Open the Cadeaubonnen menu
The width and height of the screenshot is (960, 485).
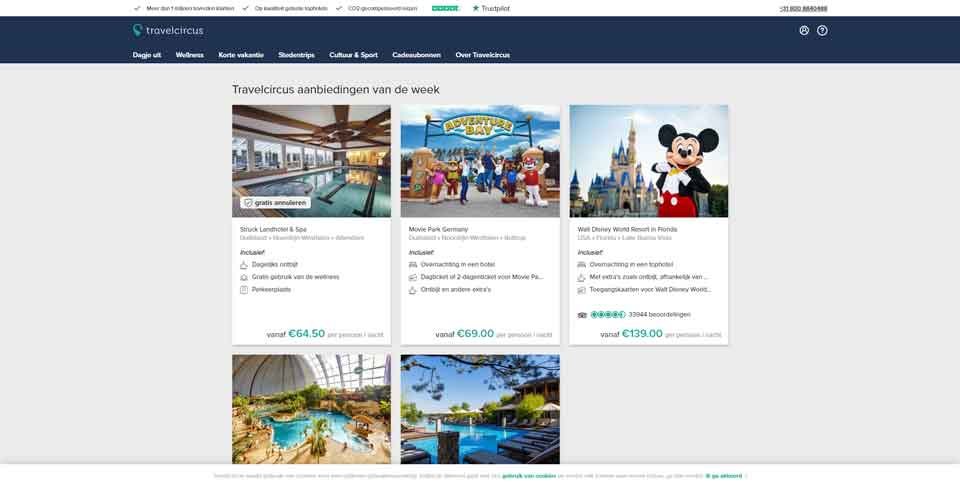pos(416,55)
